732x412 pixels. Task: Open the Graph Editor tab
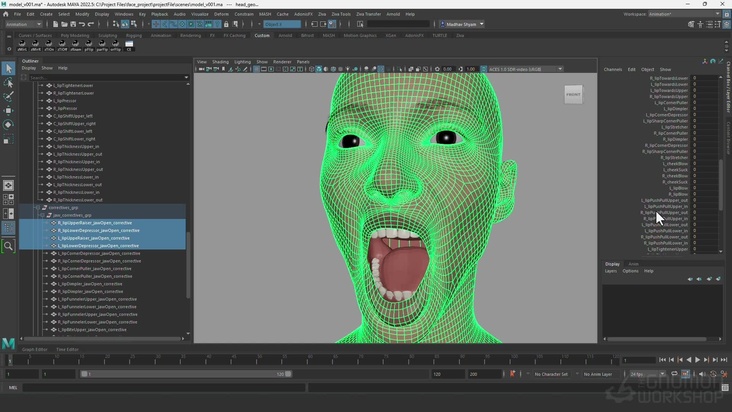[35, 349]
